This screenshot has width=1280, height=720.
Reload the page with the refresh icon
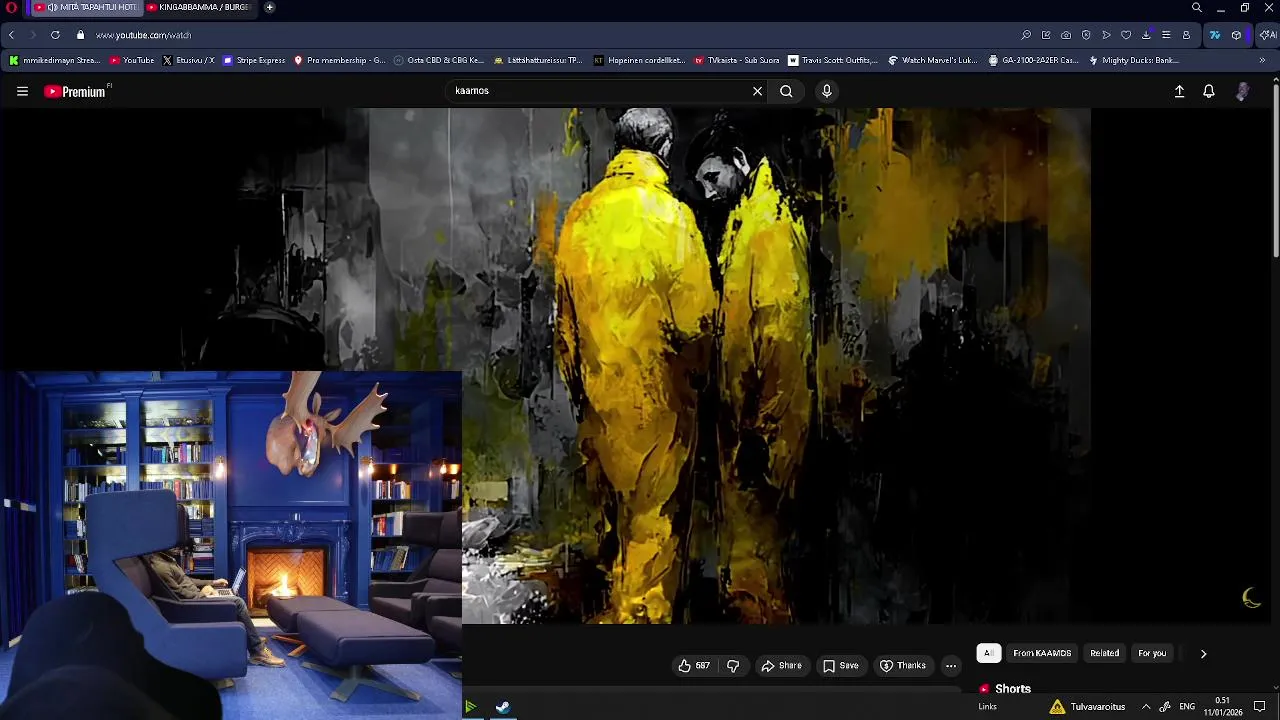(55, 35)
